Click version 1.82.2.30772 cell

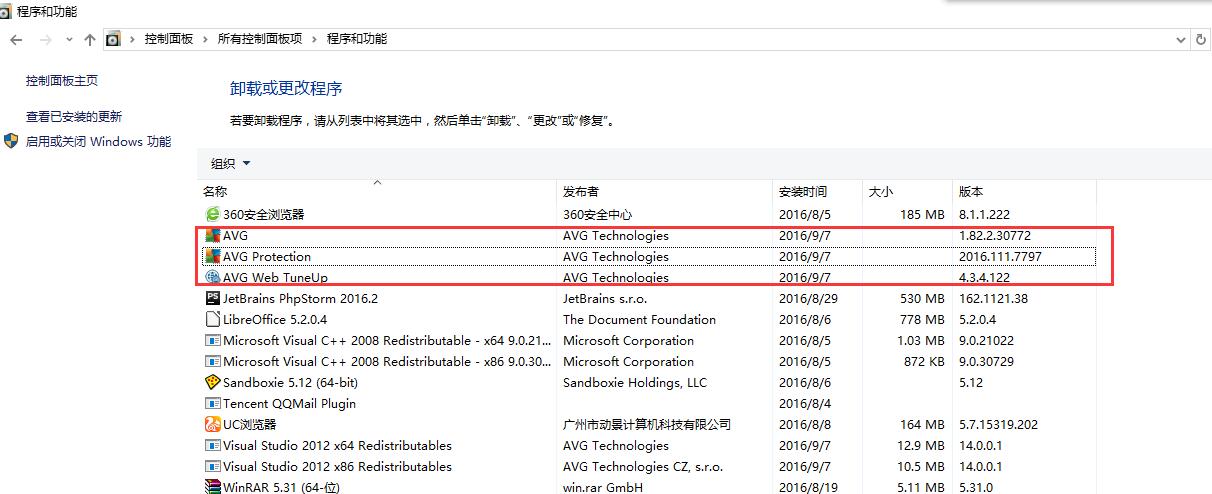pyautogui.click(x=994, y=236)
